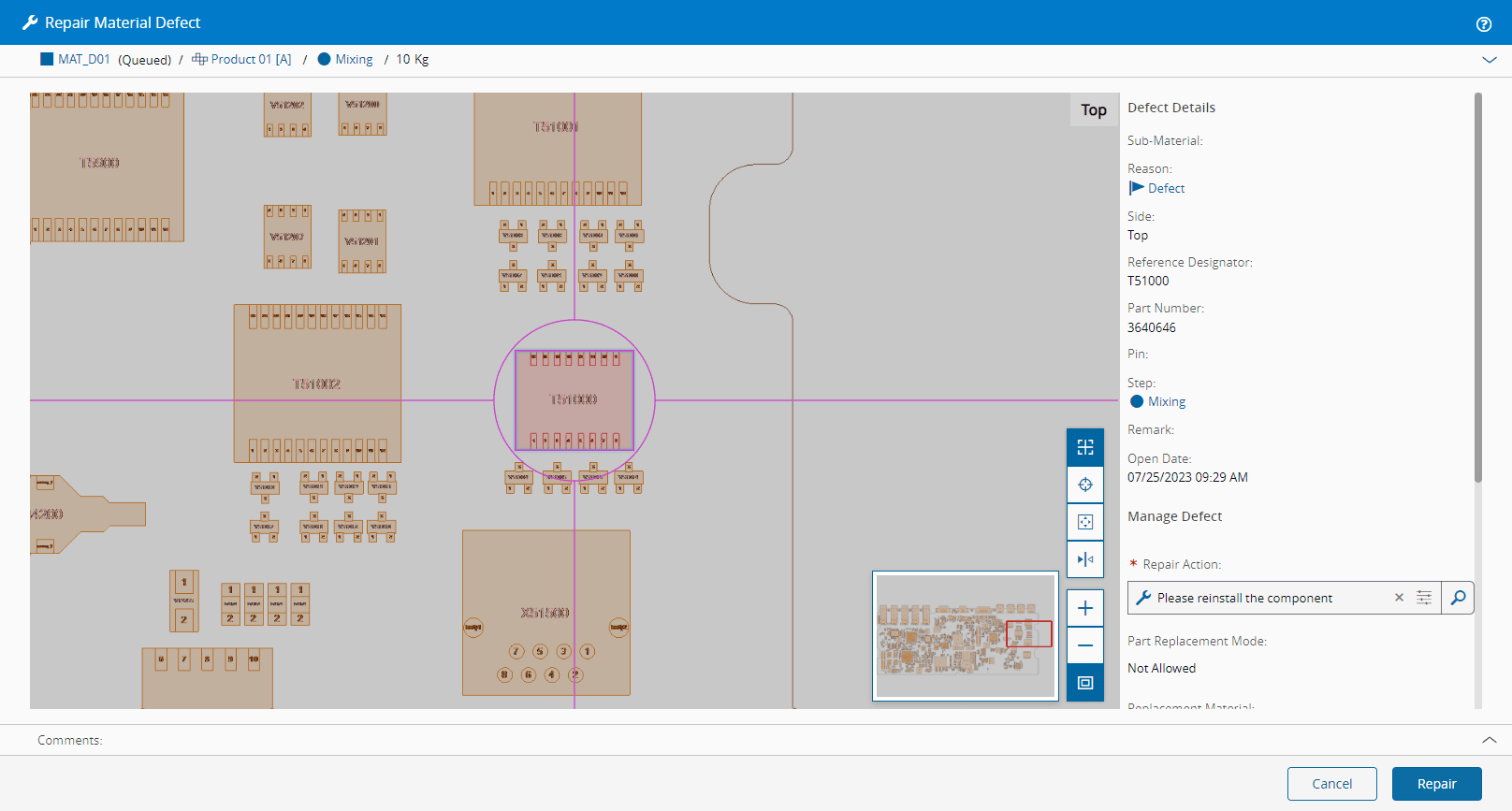Viewport: 1512px width, 811px height.
Task: Toggle the selection grid tool button
Action: [1085, 447]
